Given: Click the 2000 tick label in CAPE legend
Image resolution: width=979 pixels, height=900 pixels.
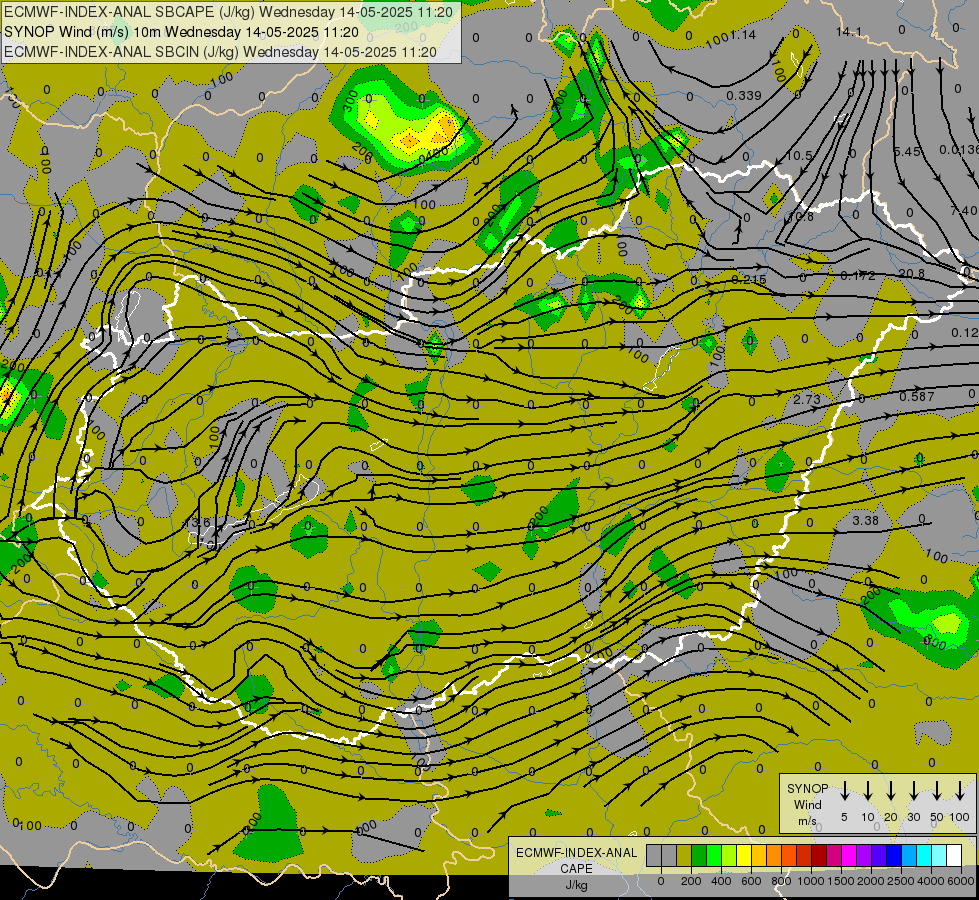Looking at the screenshot, I should pos(870,881).
